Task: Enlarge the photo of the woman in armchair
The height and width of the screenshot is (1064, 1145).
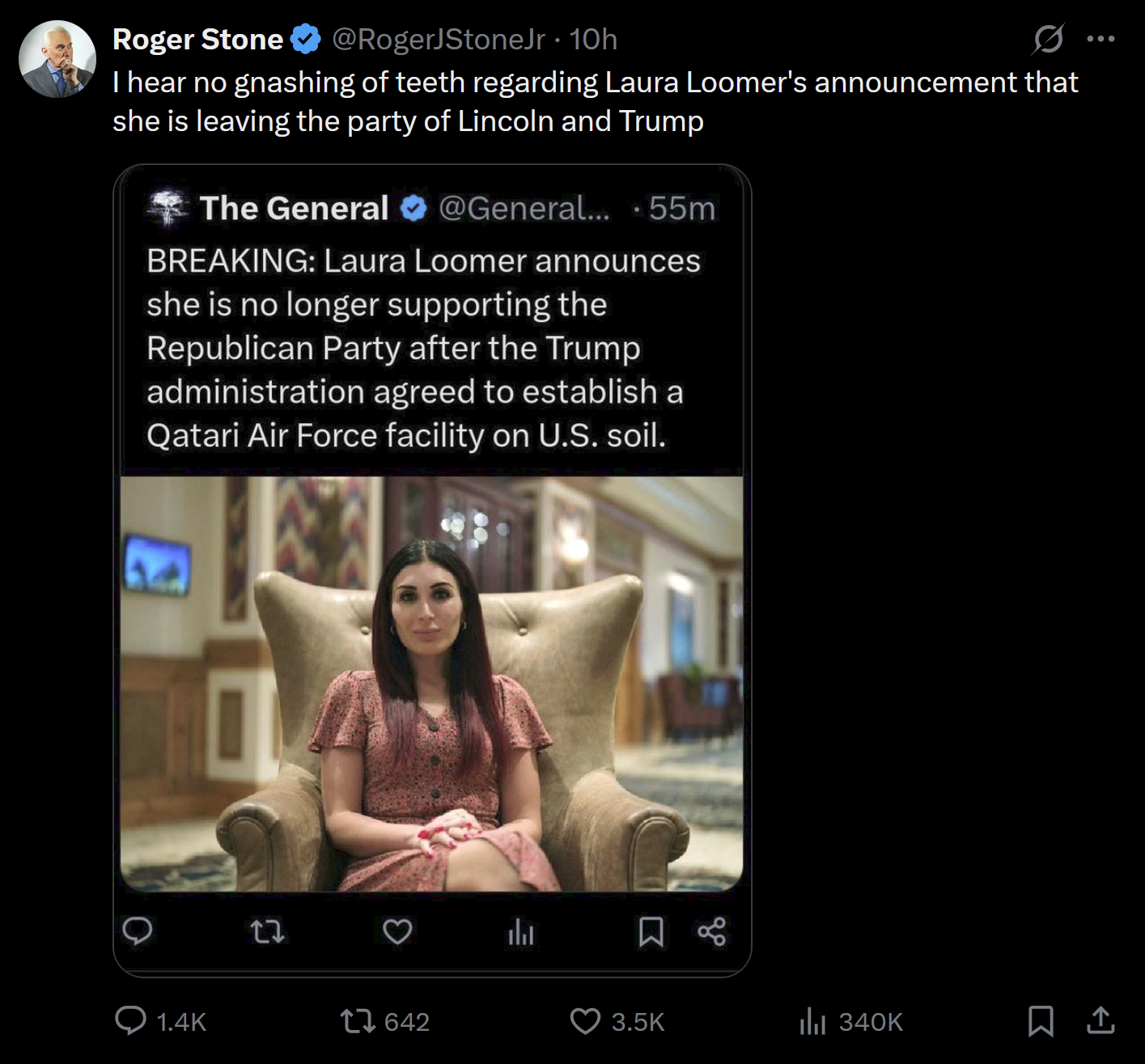Action: (x=431, y=684)
